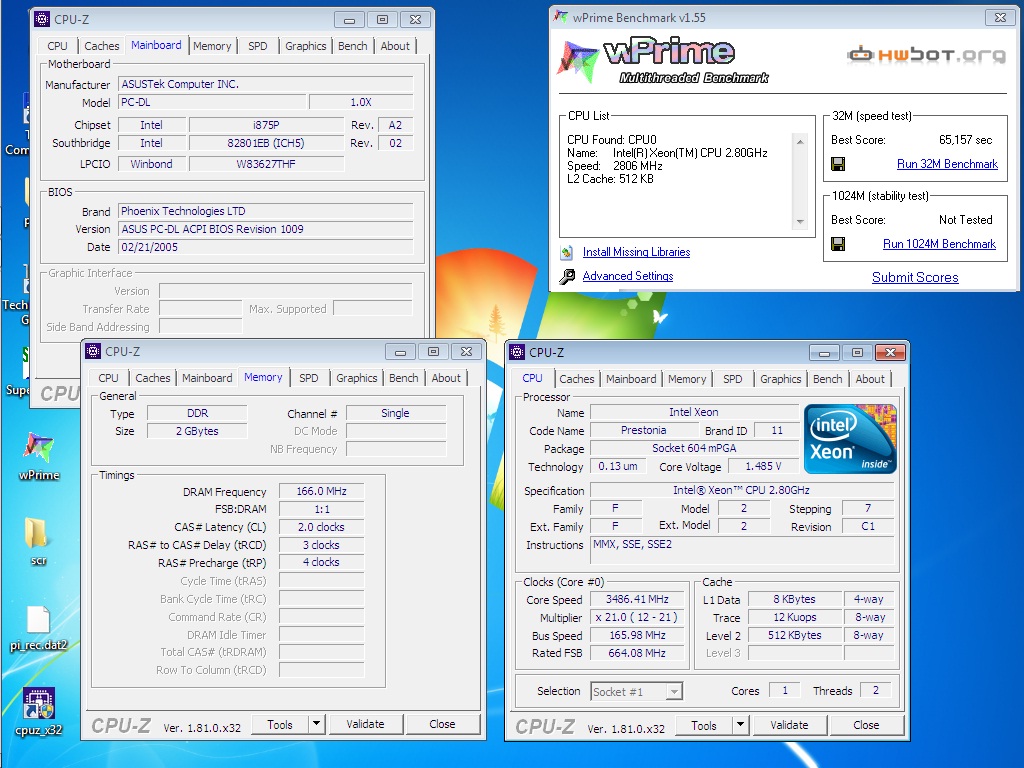Click Run 1024M Benchmark link

coord(939,244)
